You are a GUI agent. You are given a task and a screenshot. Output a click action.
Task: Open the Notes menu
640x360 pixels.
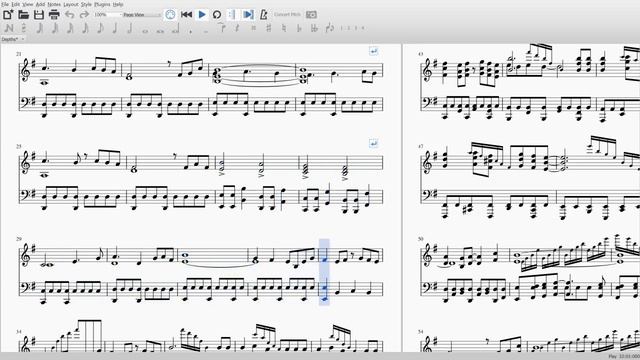[54, 4]
